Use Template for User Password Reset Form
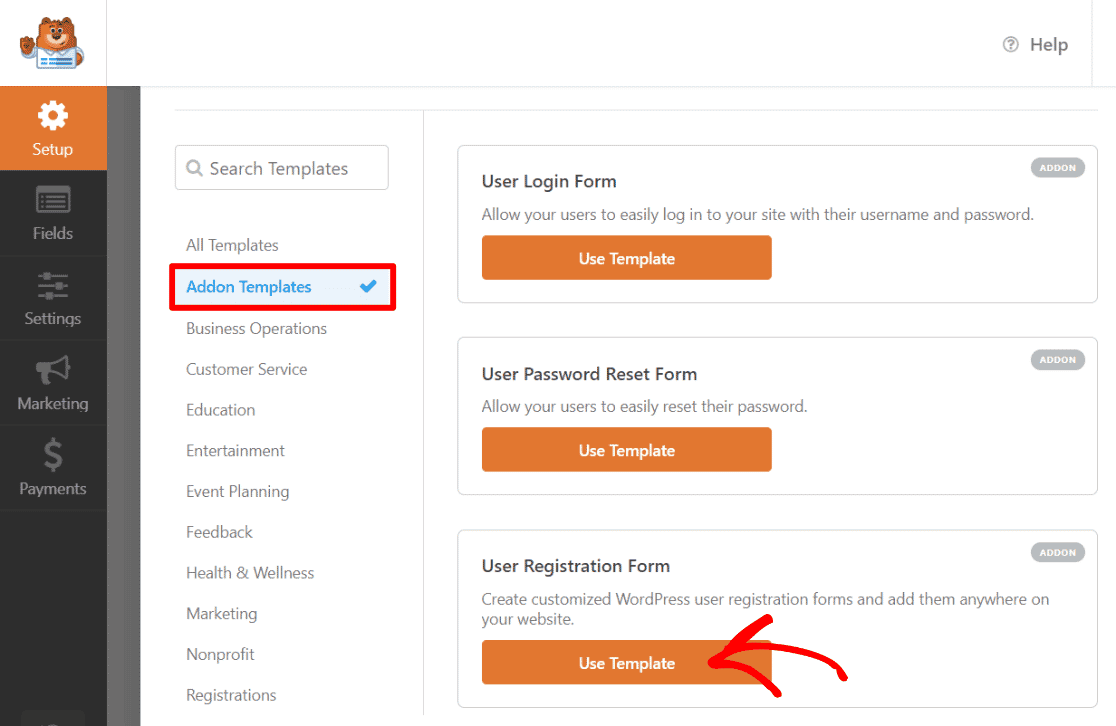 pyautogui.click(x=626, y=450)
